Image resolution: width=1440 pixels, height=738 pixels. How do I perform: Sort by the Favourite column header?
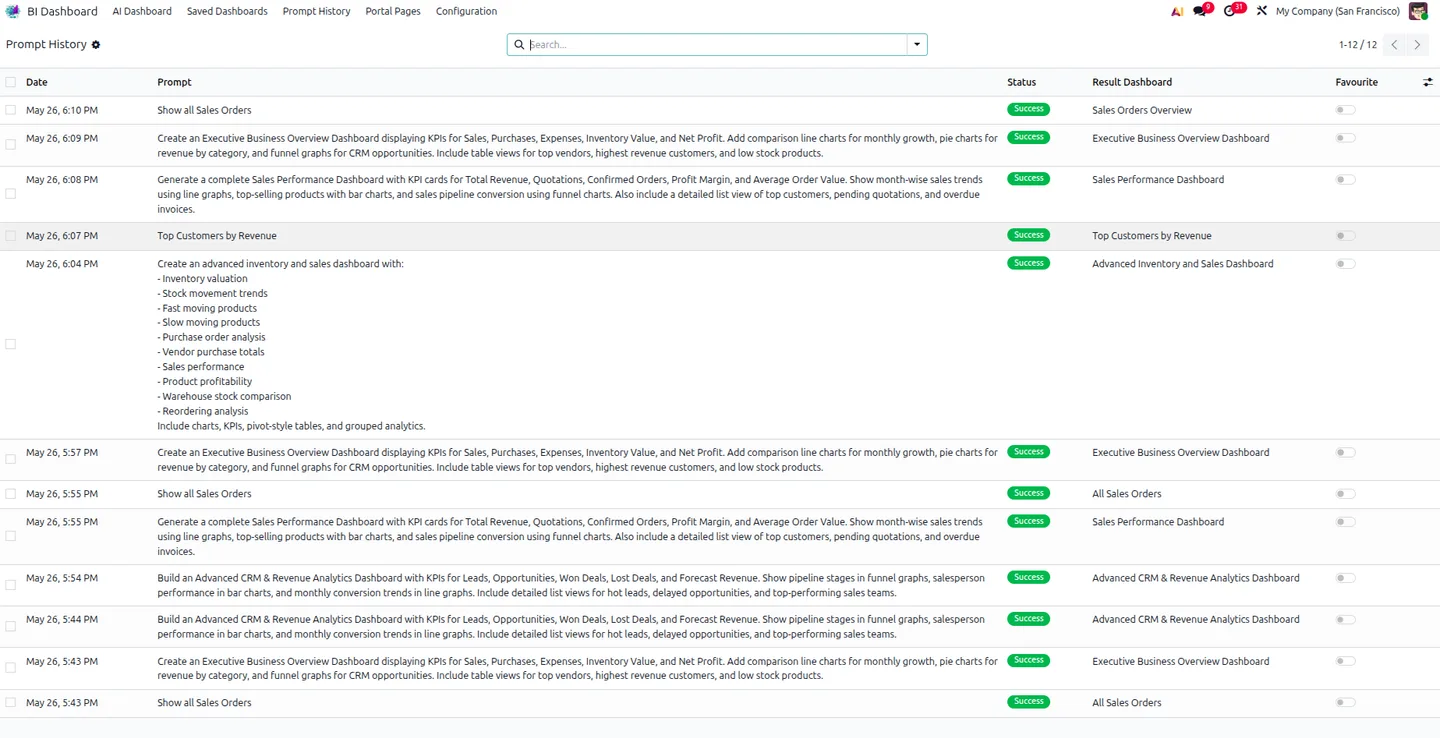click(1356, 82)
